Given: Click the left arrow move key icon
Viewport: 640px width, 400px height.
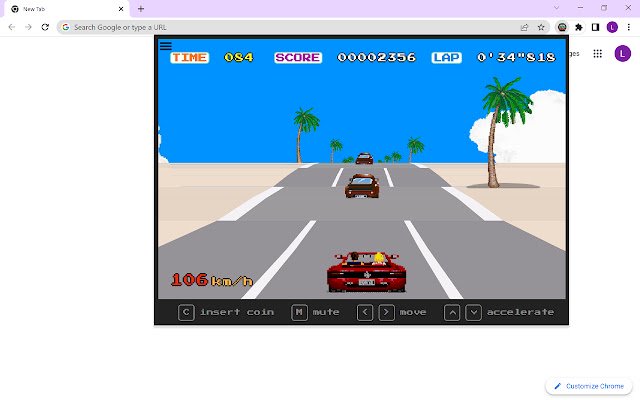Looking at the screenshot, I should tap(365, 313).
